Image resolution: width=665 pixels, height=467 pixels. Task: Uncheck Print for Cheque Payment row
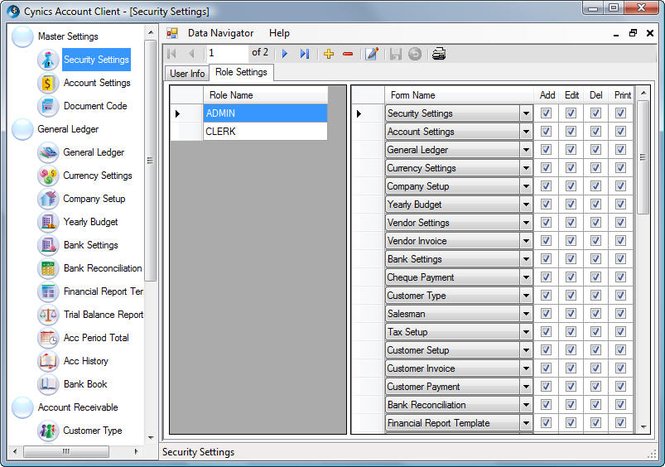pyautogui.click(x=620, y=277)
